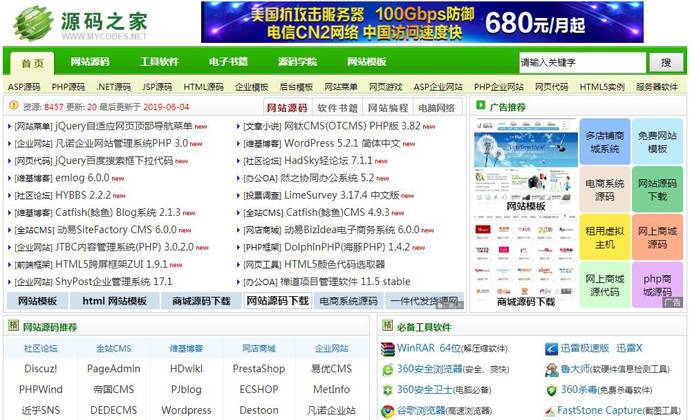Image resolution: width=690 pixels, height=420 pixels.
Task: Click the yellow info icon beside 资源
Action: tap(14, 105)
